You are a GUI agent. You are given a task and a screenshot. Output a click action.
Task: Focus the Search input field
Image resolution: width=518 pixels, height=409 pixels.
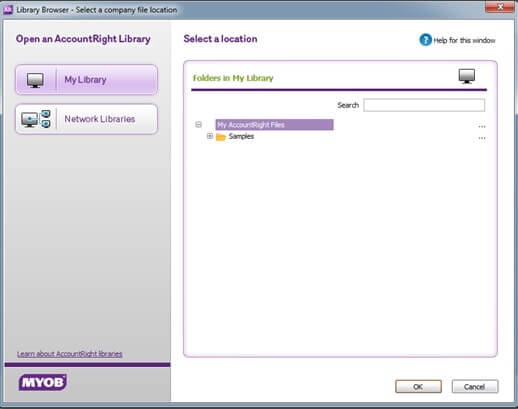pyautogui.click(x=424, y=105)
